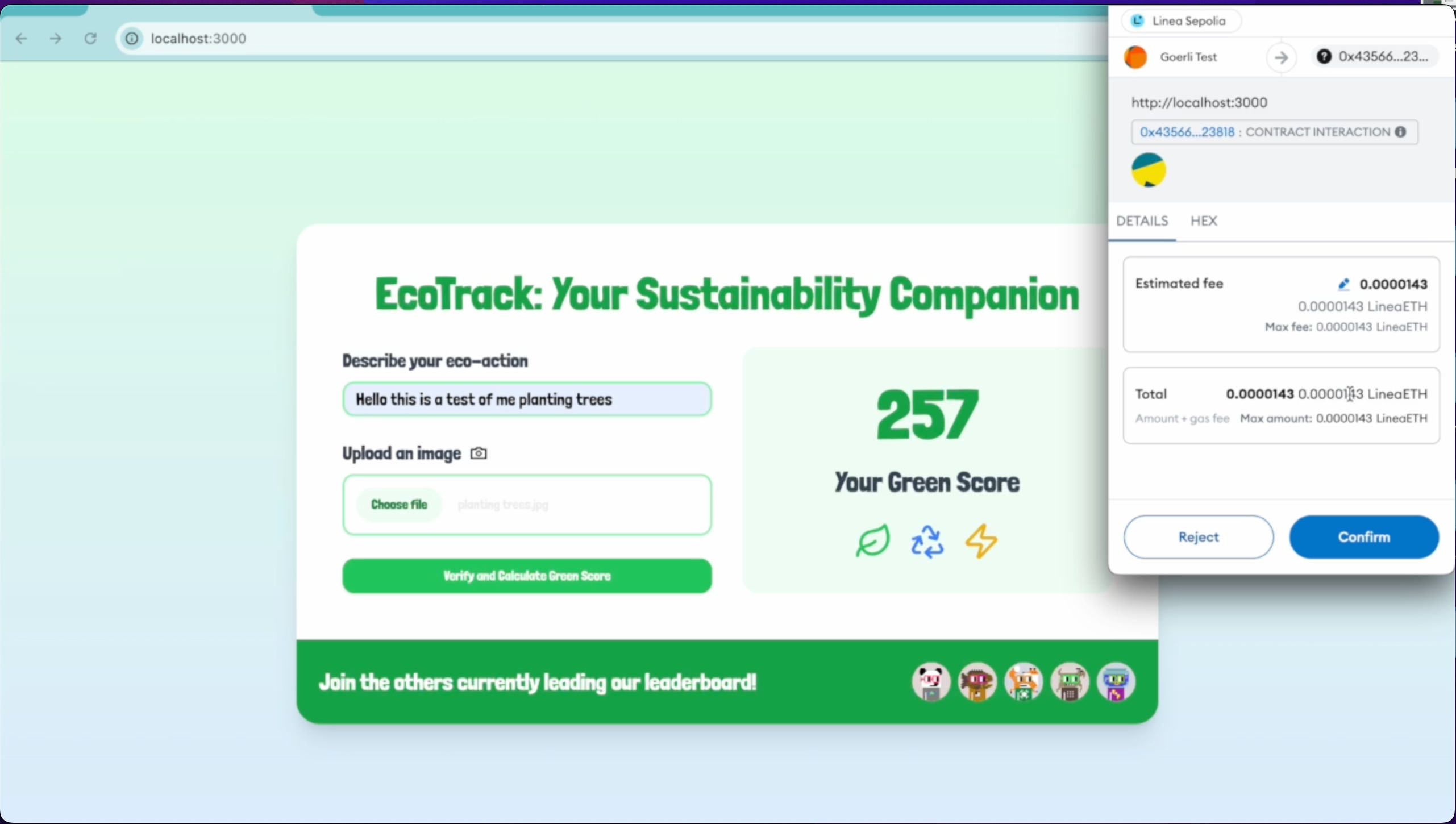This screenshot has height=824, width=1456.
Task: Click the back navigation arrow in browser
Action: pos(22,38)
